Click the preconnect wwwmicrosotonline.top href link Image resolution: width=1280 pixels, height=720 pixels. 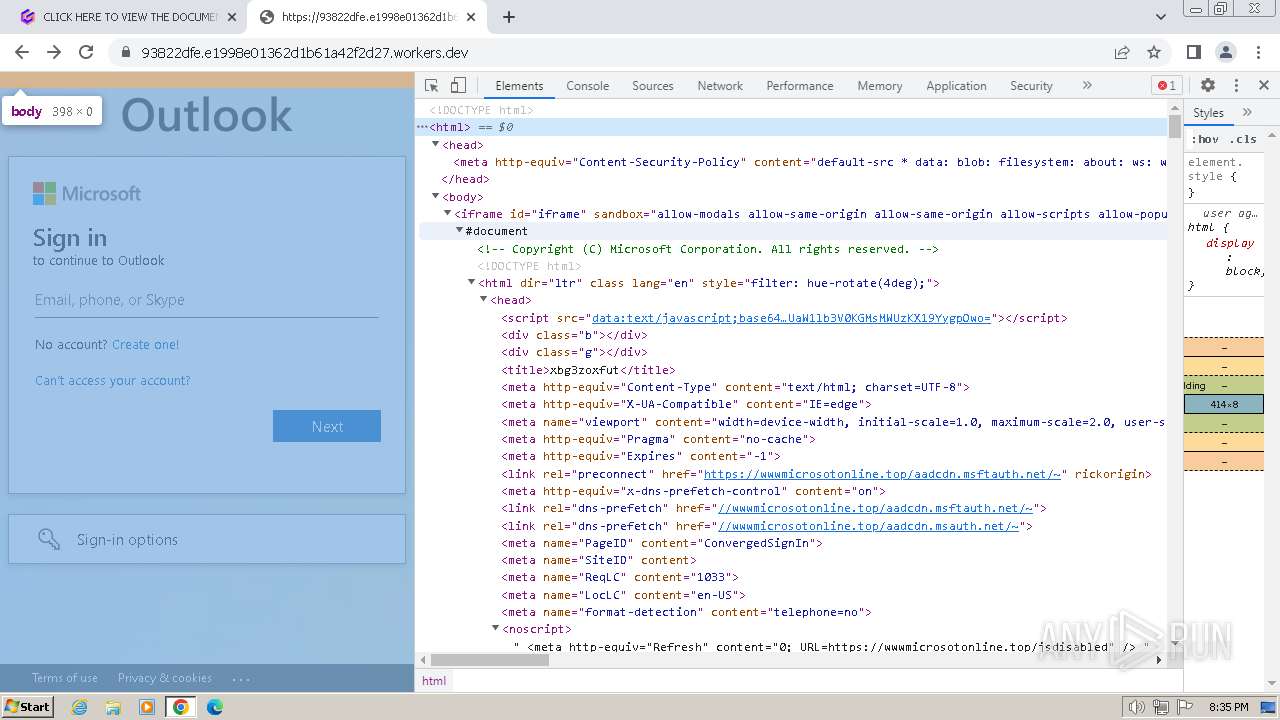coord(882,474)
